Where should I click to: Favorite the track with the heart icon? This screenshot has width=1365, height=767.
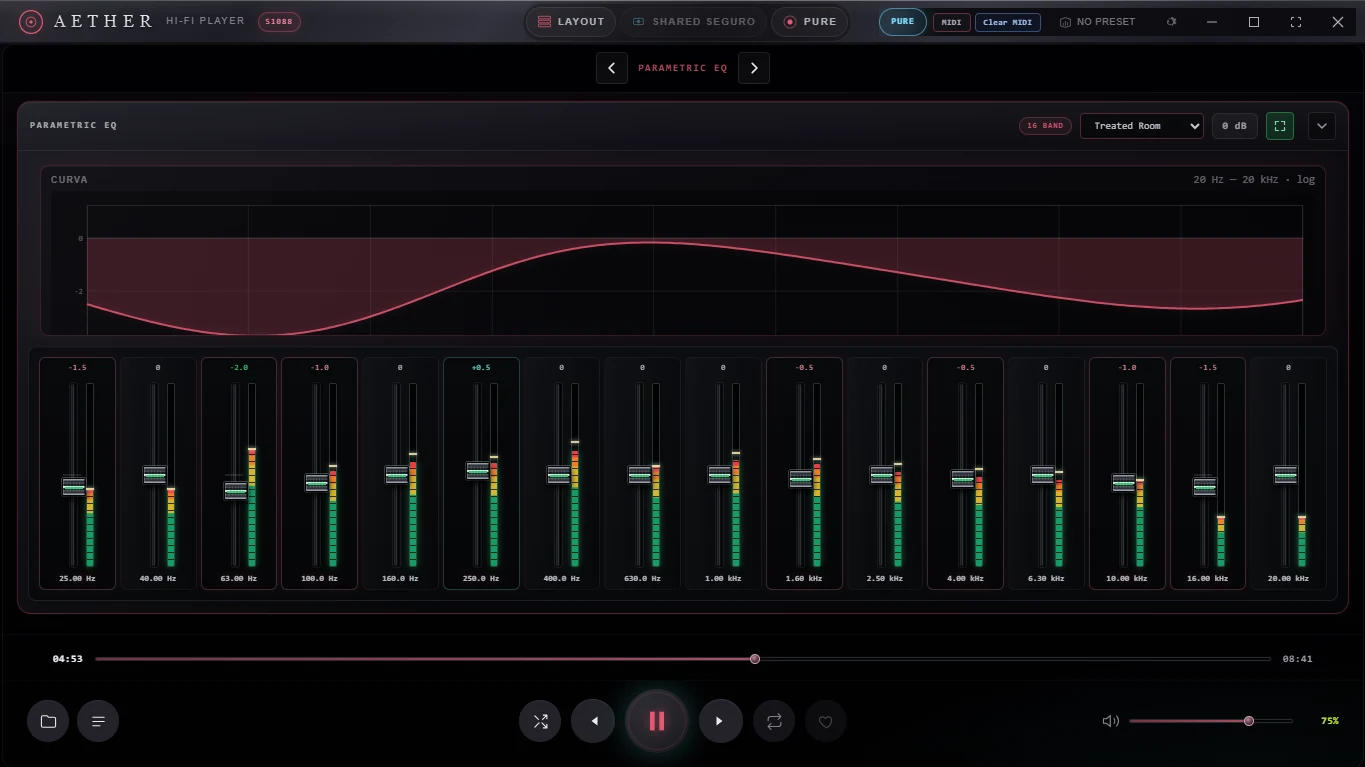coord(825,721)
